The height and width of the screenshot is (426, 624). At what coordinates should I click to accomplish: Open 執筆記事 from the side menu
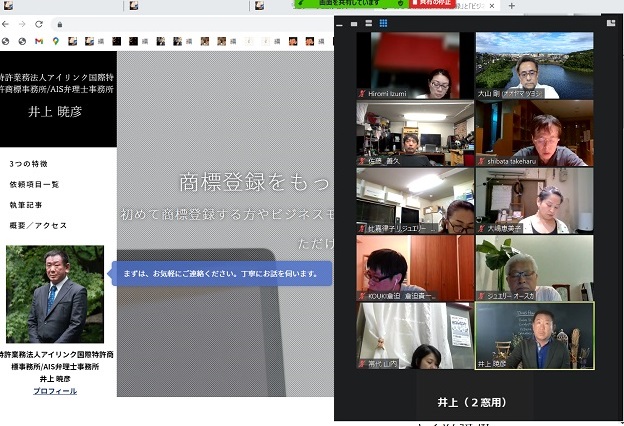coord(24,204)
